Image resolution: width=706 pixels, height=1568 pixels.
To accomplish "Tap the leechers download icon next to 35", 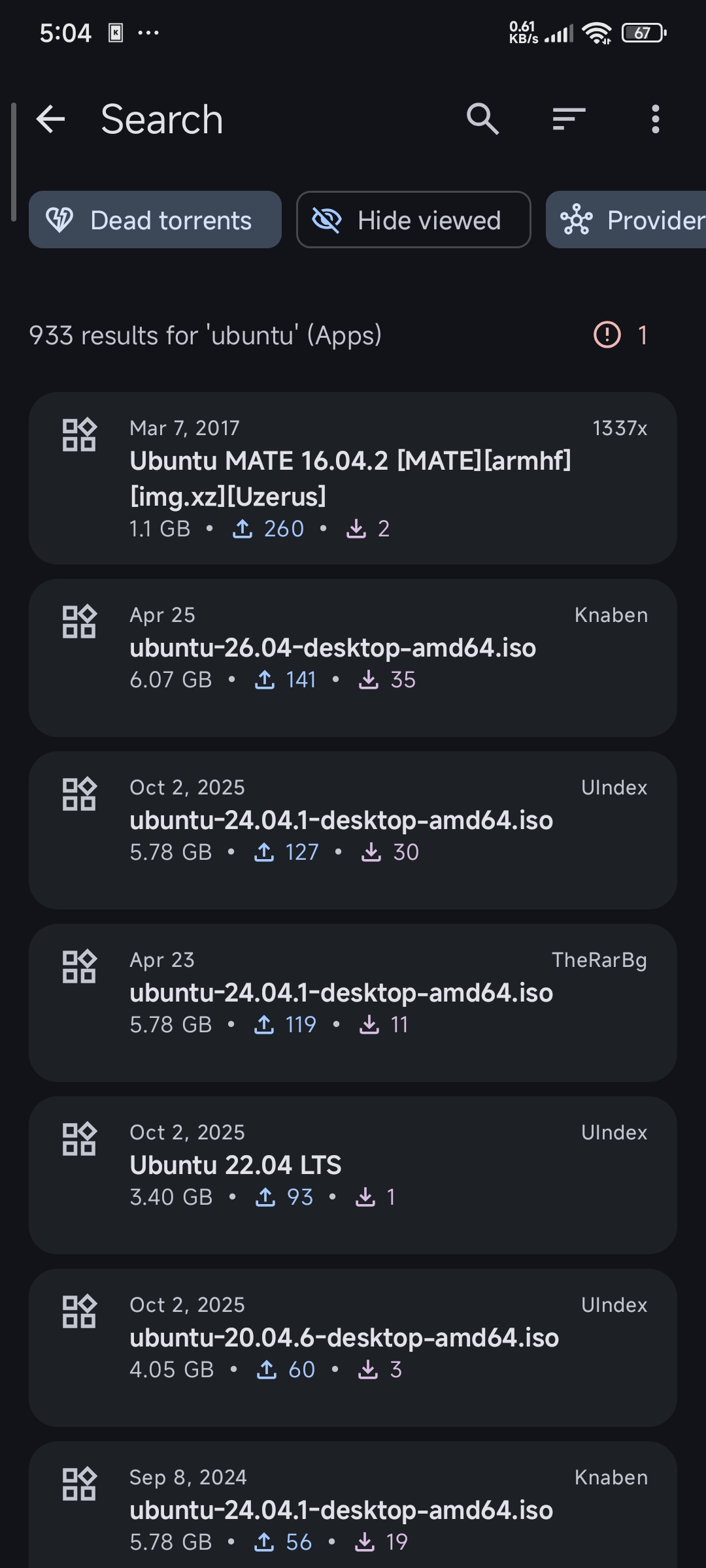I will [x=369, y=679].
